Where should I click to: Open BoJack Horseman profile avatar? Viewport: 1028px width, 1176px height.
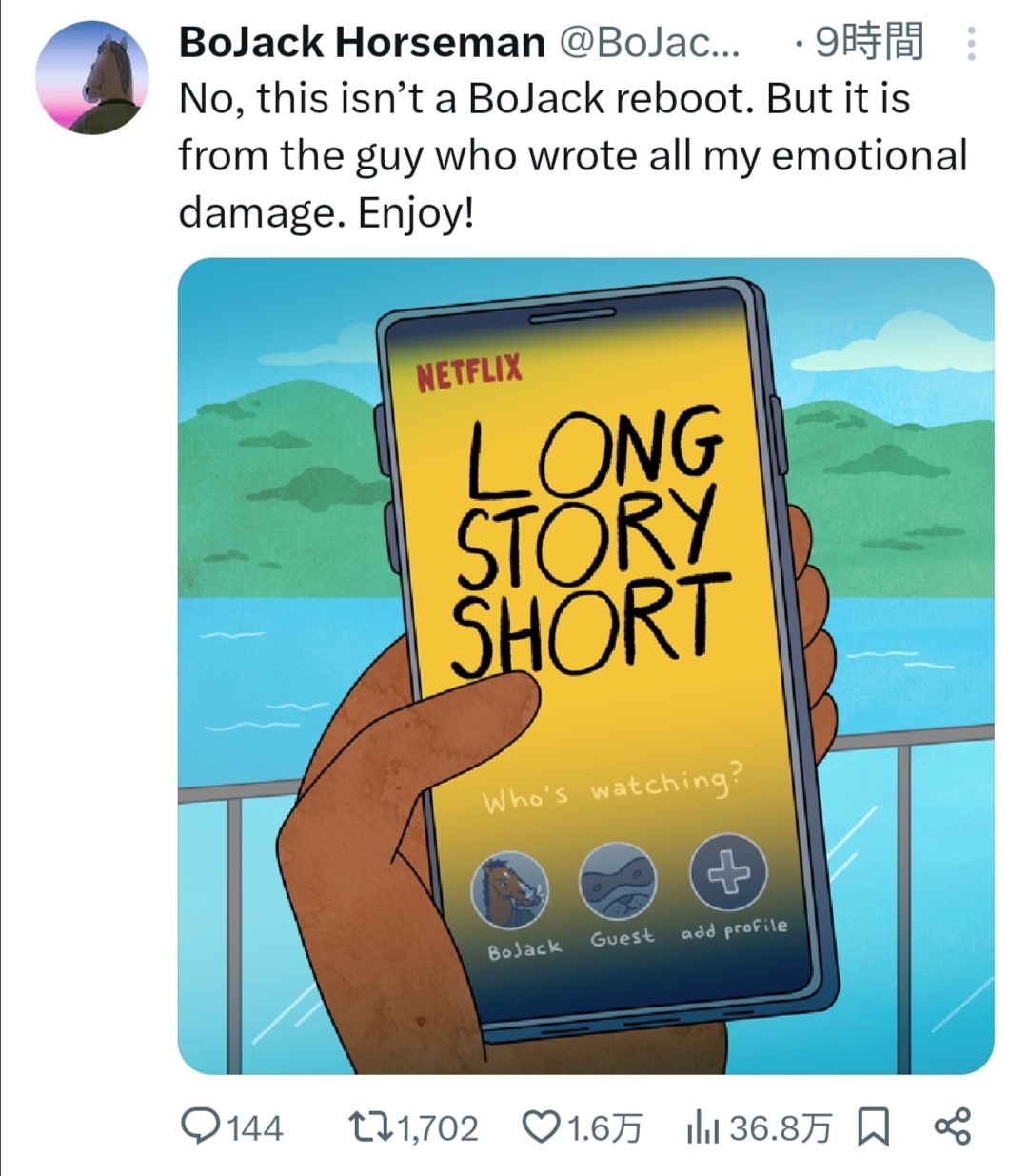coord(92,77)
